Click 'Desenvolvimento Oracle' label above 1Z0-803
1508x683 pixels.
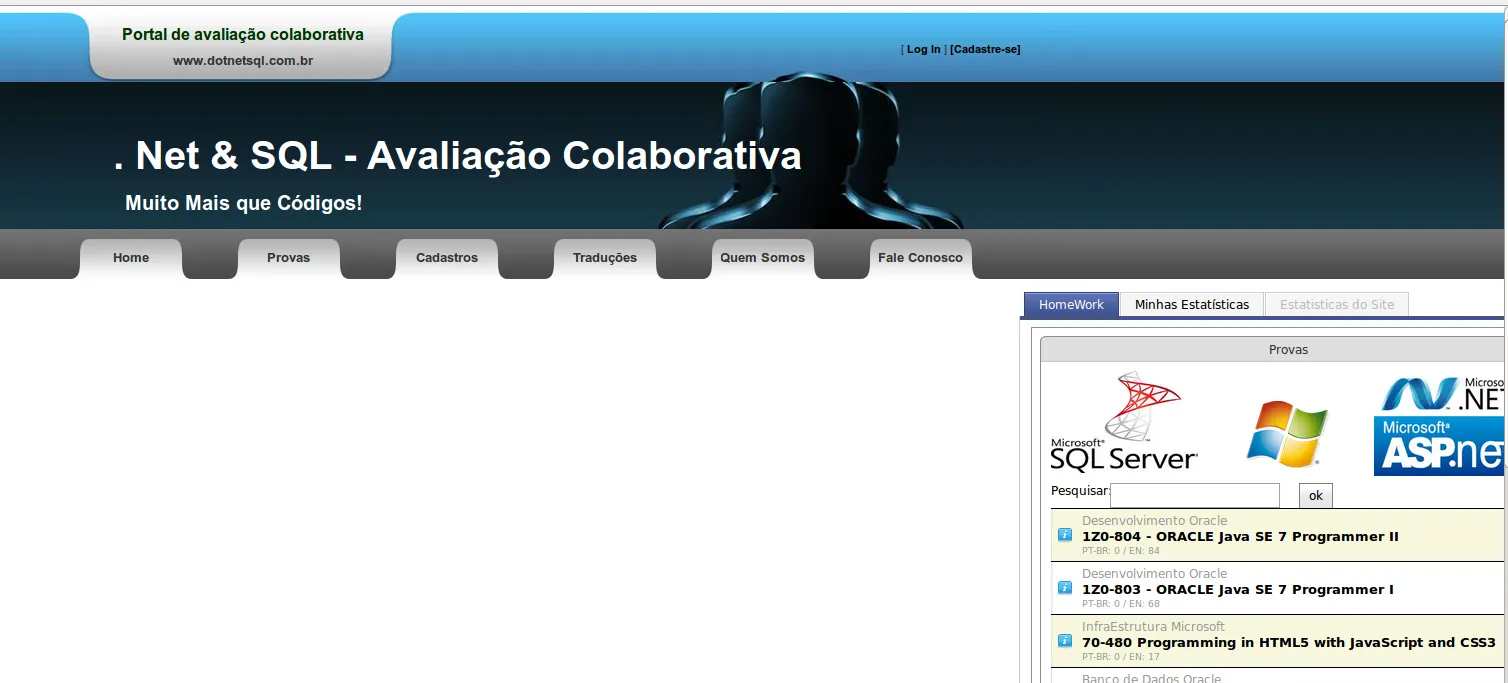tap(1154, 574)
